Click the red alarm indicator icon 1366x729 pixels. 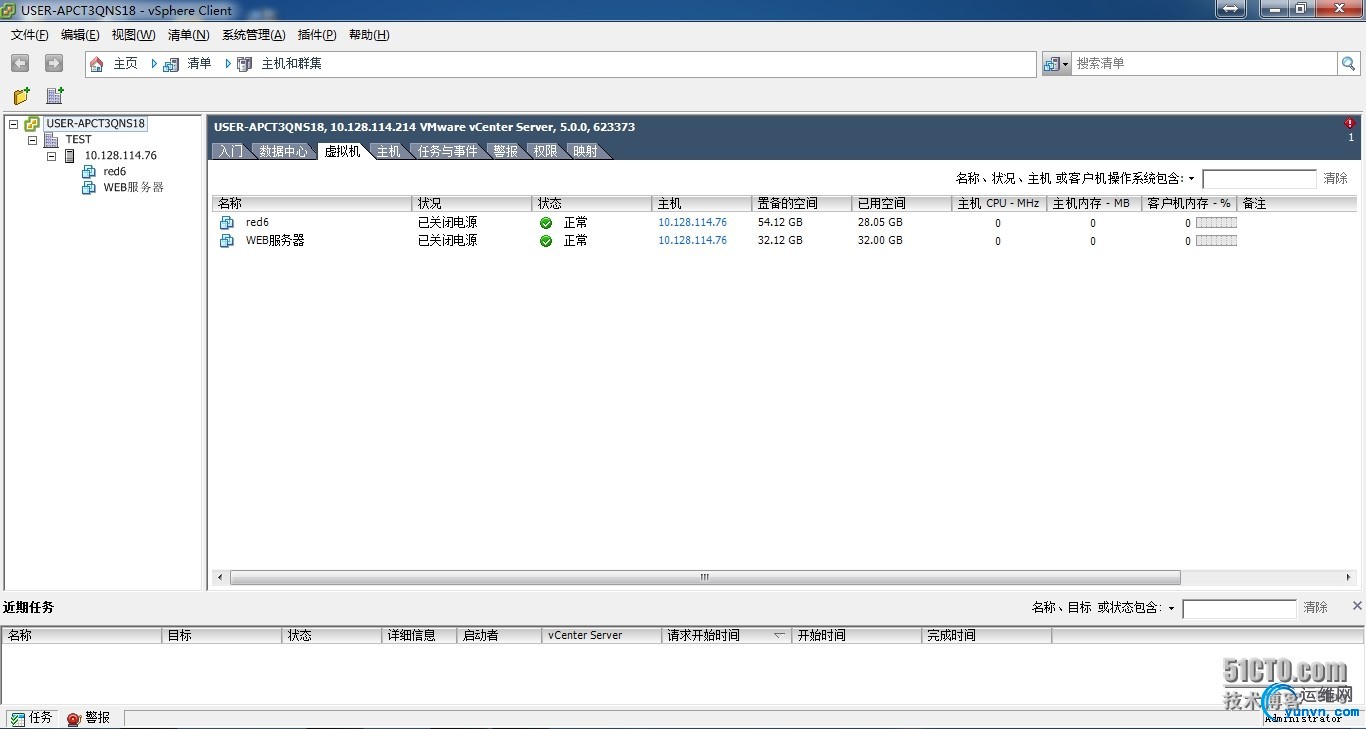[1350, 124]
